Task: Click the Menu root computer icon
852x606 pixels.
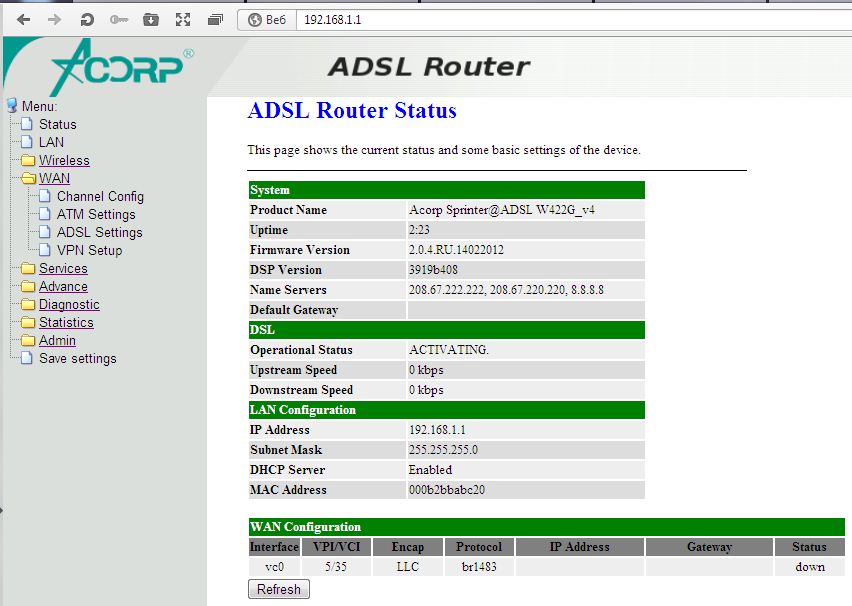Action: click(12, 105)
